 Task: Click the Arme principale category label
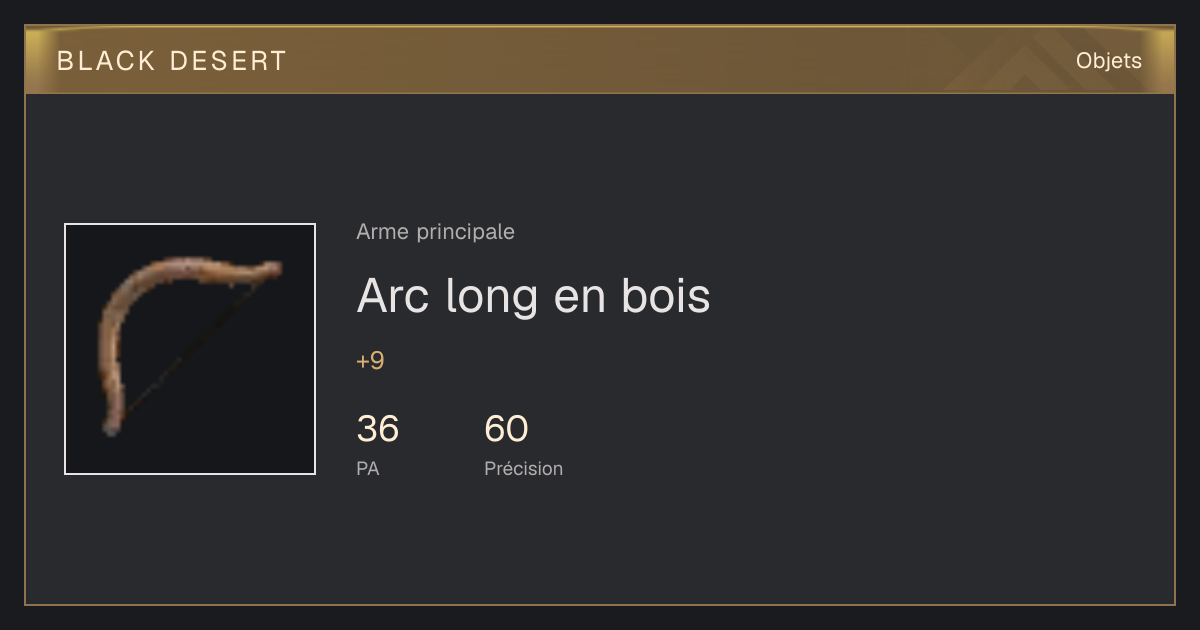[x=435, y=232]
